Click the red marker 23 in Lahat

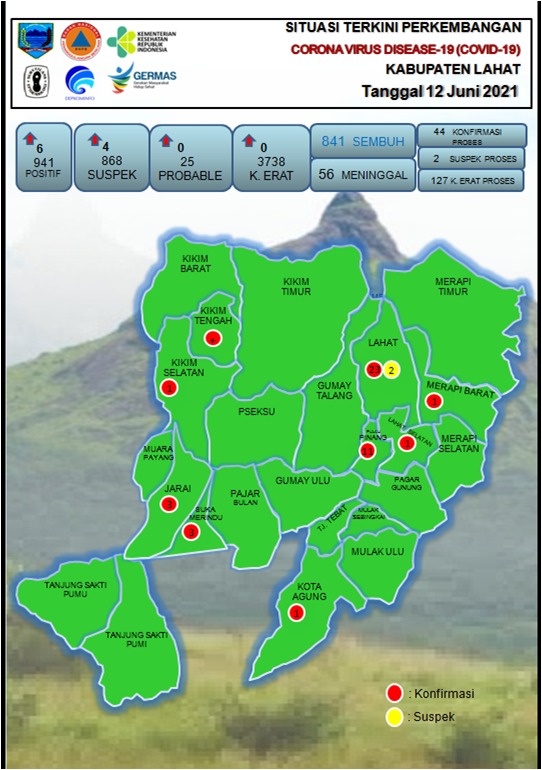[374, 370]
